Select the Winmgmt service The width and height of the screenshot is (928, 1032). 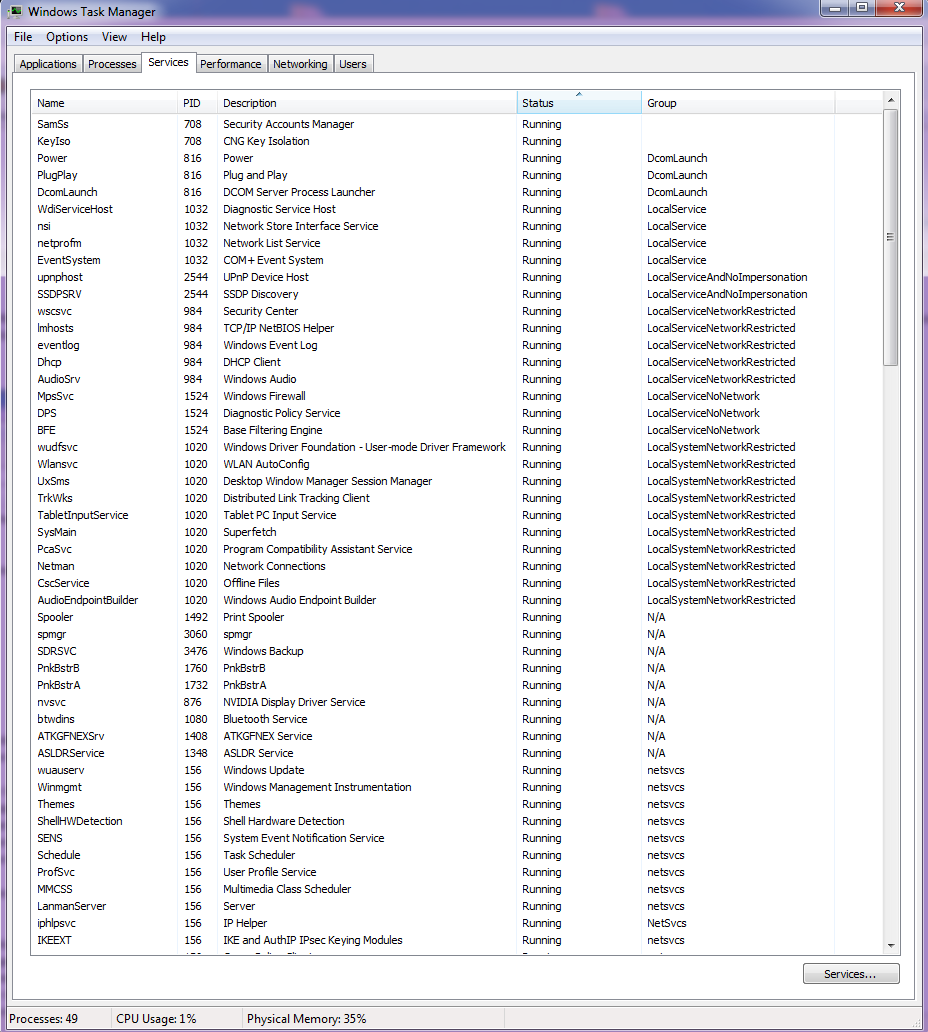tap(456, 788)
